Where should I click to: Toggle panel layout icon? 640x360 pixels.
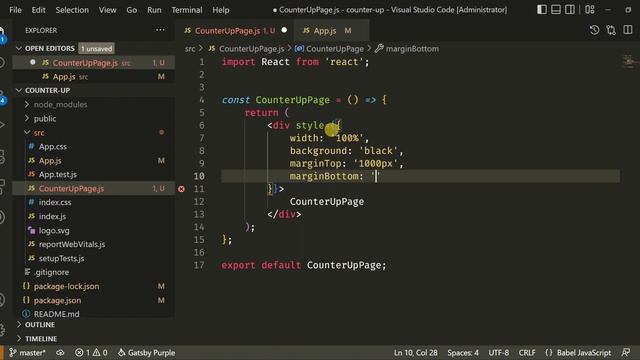556,9
